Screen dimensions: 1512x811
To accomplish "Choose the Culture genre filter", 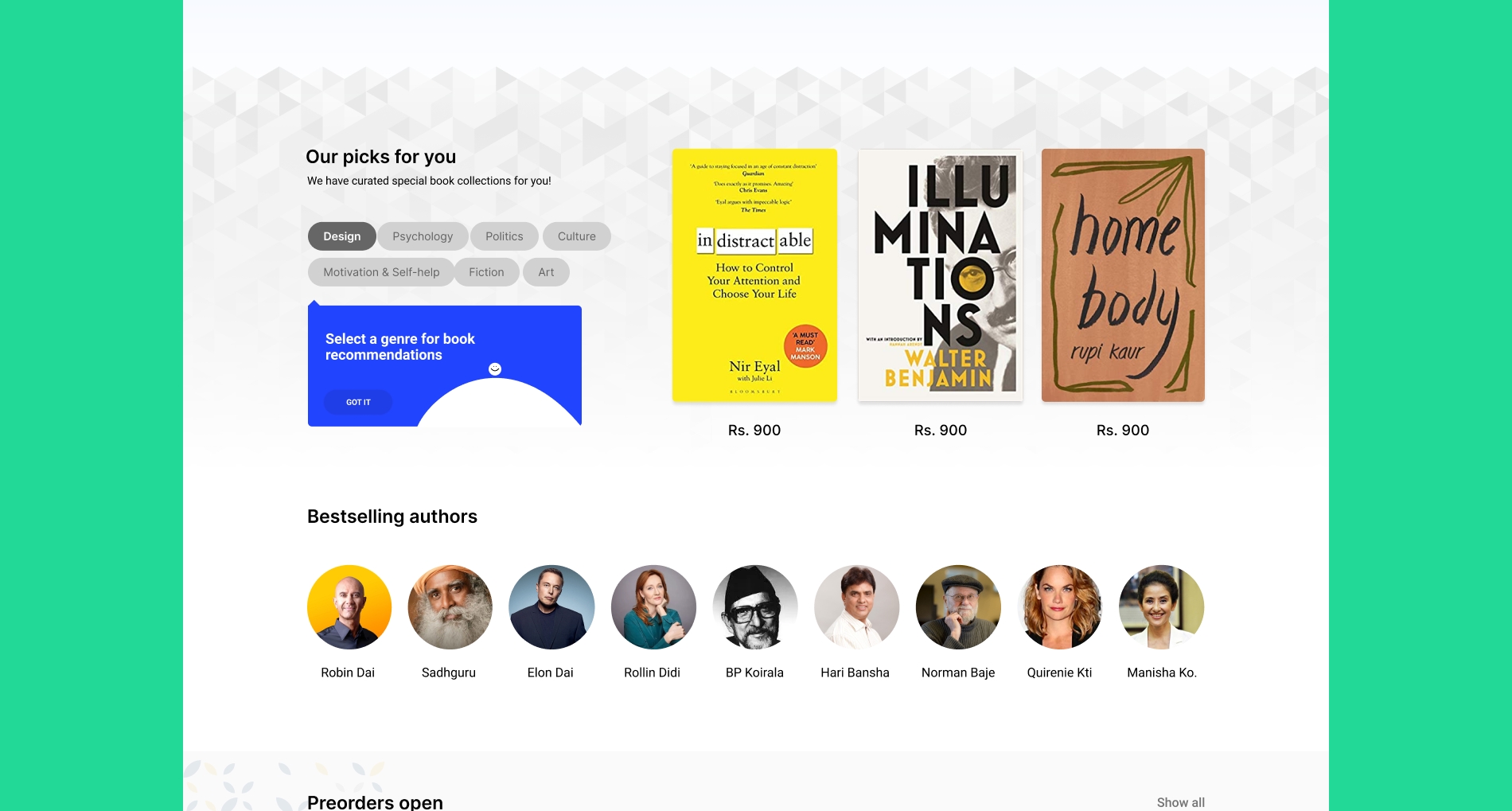I will (x=577, y=236).
